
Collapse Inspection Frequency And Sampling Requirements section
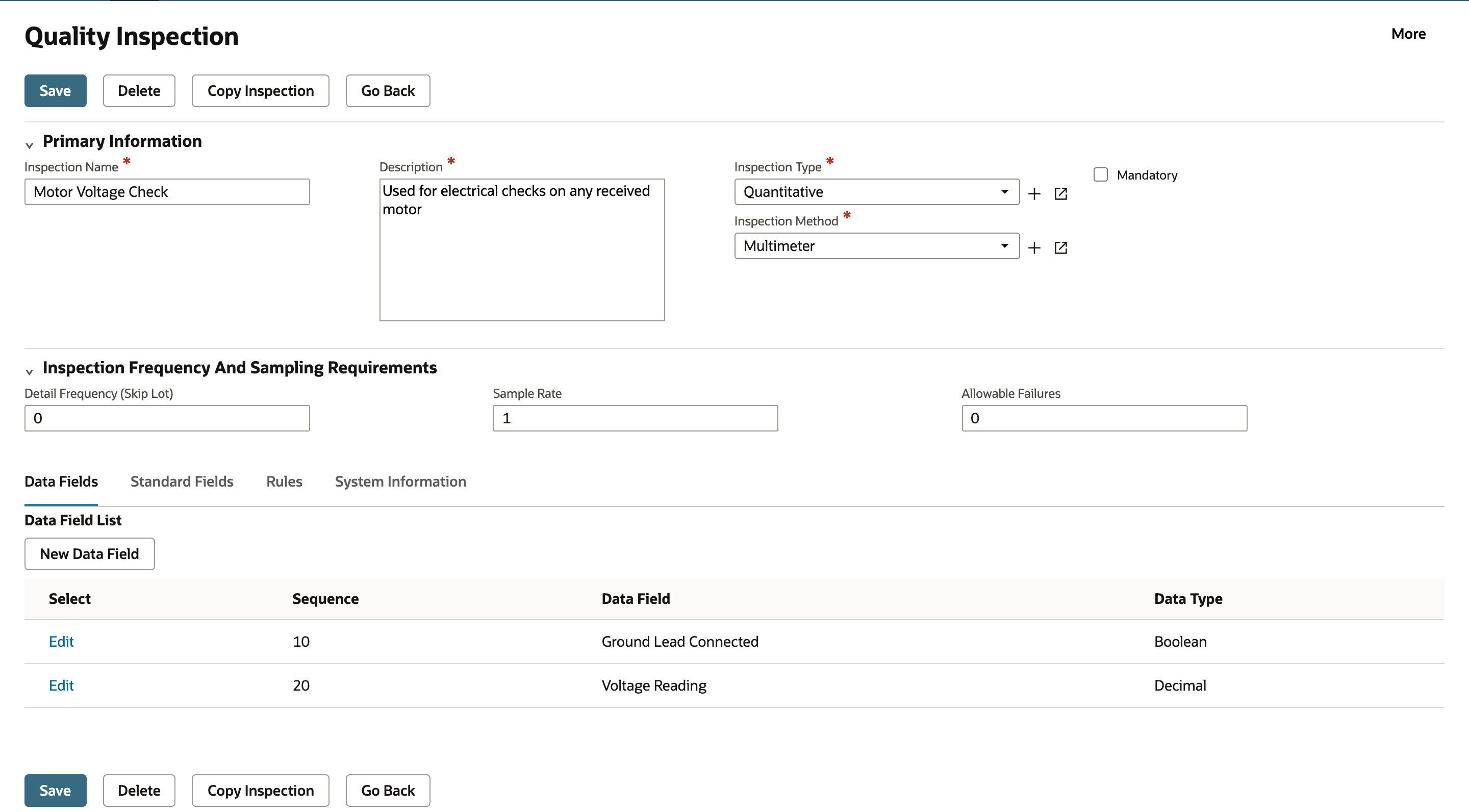29,371
